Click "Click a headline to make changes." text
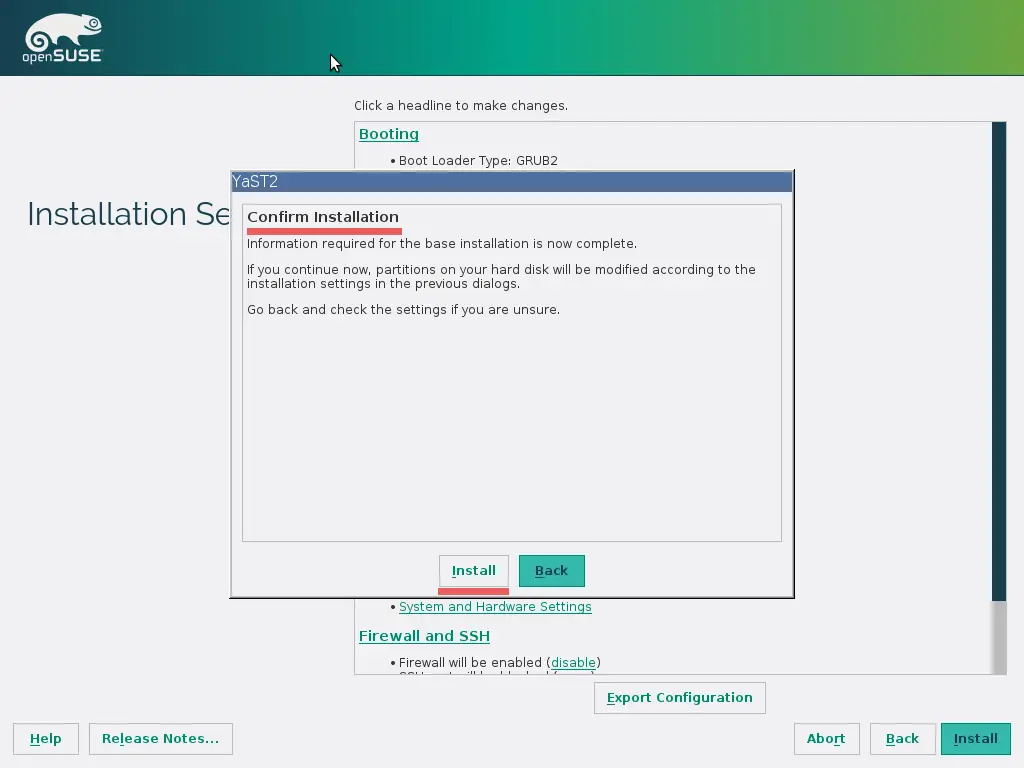Screen dimensions: 1024x768 [461, 106]
